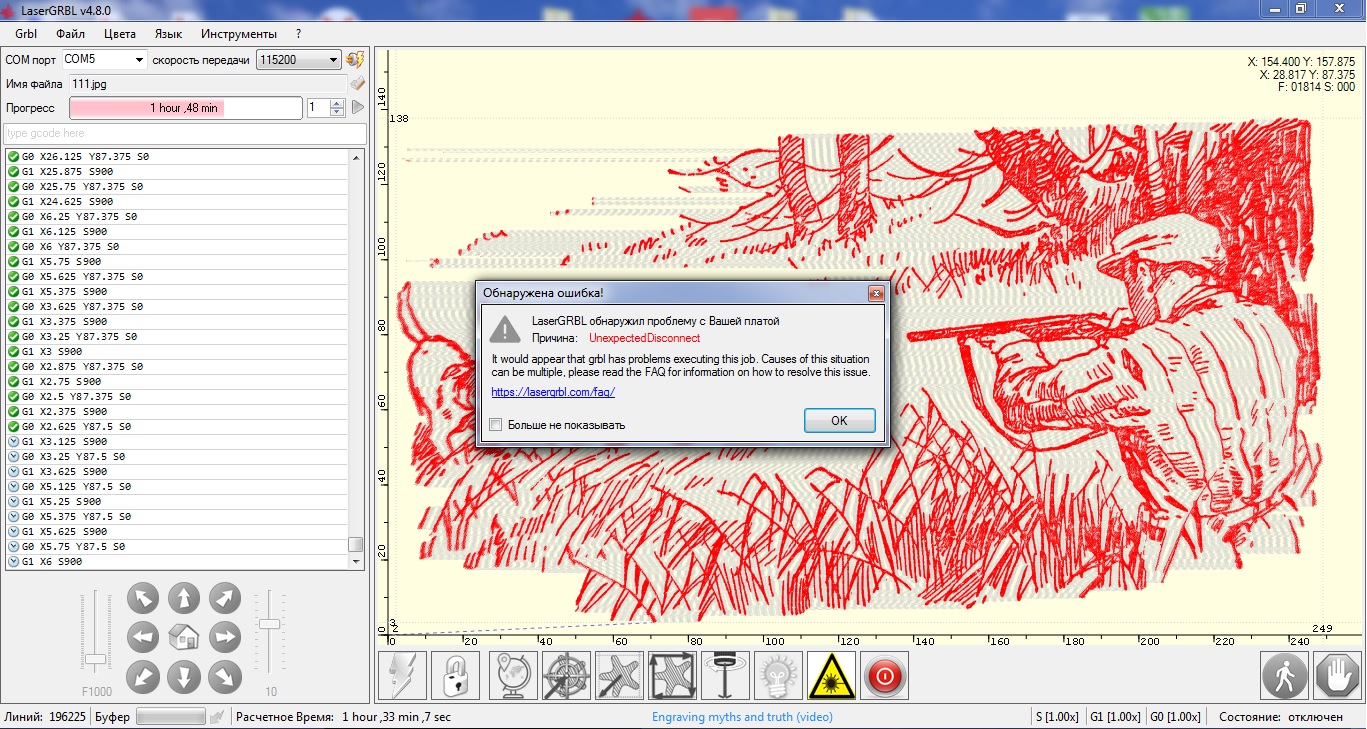Viewport: 1367px width, 729px height.
Task: Click the yellow laser warning triangle icon
Action: click(831, 676)
